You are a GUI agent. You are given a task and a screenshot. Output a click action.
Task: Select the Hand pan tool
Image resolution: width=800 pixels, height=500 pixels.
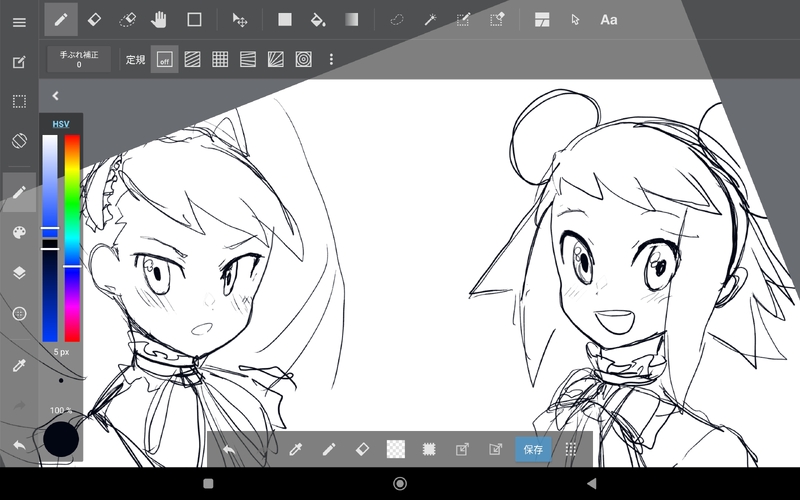click(159, 19)
